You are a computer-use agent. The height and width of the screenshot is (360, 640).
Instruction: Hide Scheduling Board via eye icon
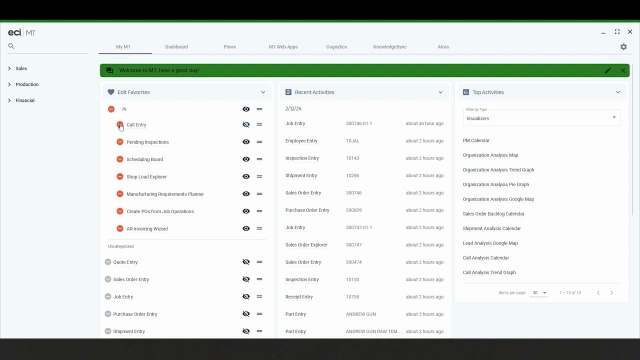point(246,159)
